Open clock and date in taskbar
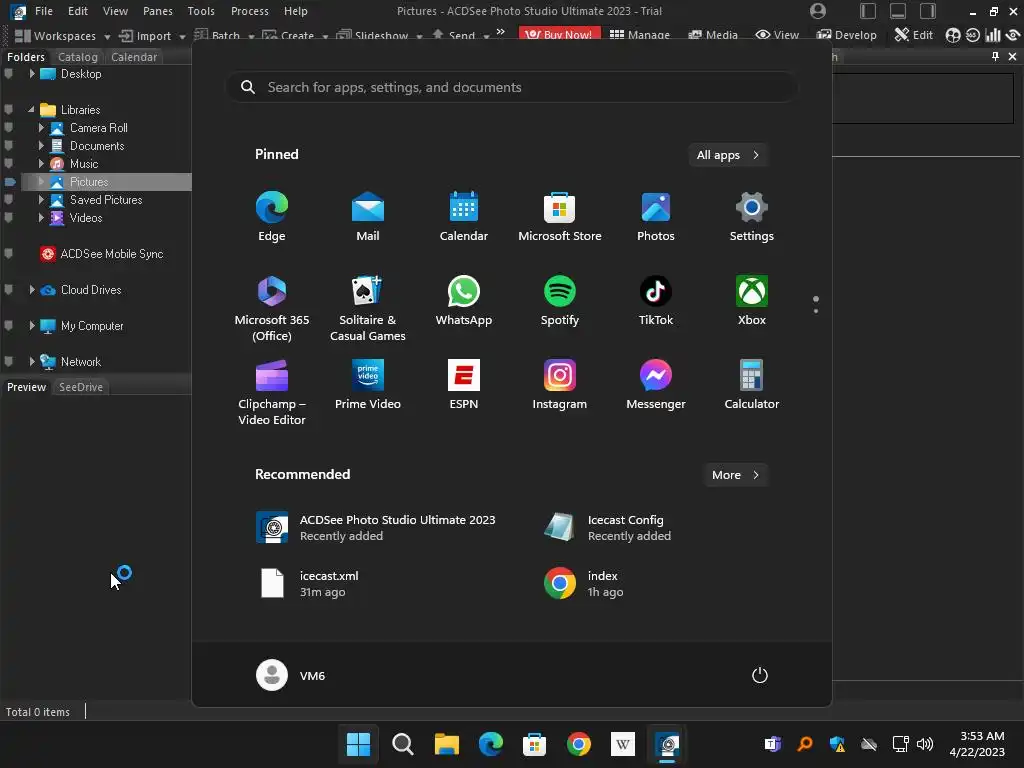 (976, 744)
